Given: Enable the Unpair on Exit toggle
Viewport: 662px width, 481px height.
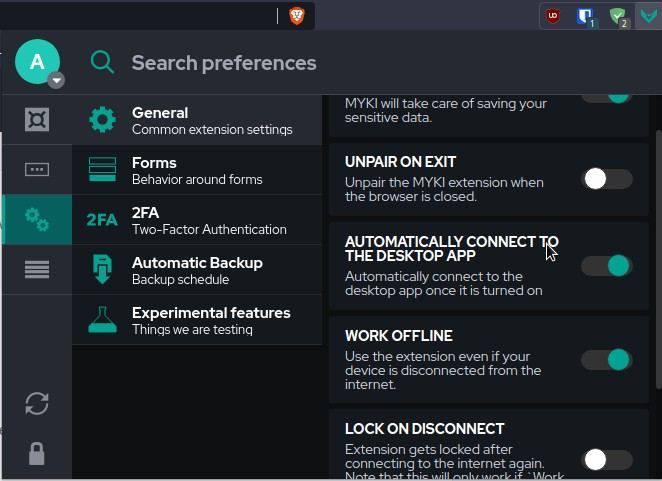Looking at the screenshot, I should click(x=607, y=179).
